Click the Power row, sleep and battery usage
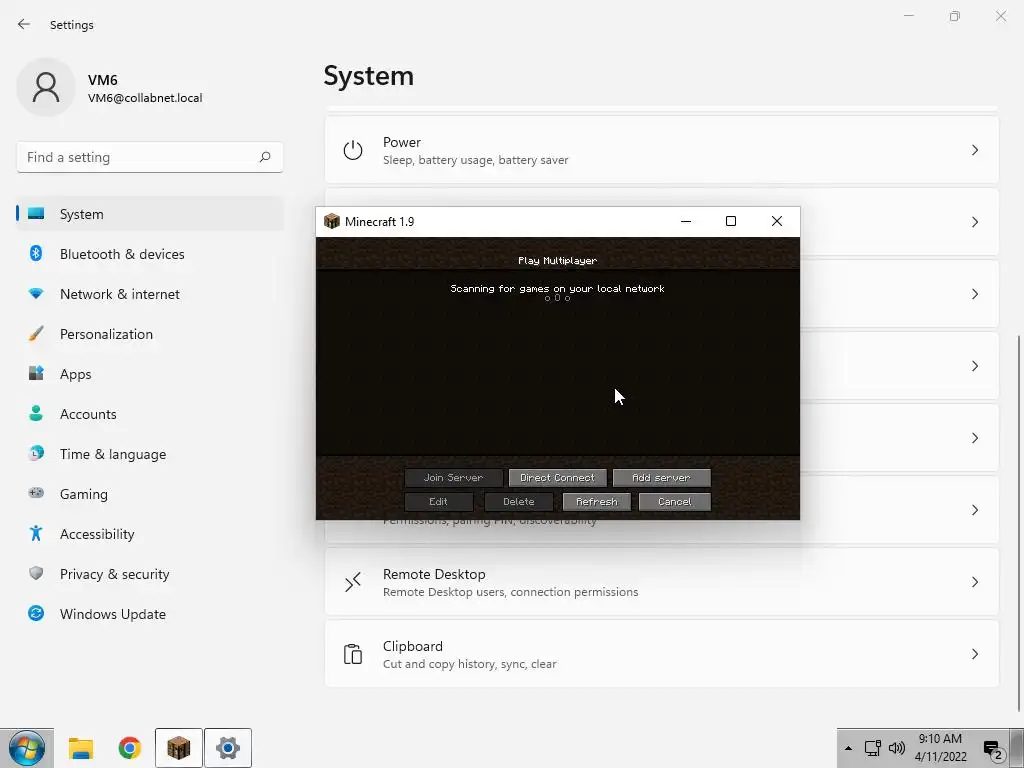 click(662, 150)
